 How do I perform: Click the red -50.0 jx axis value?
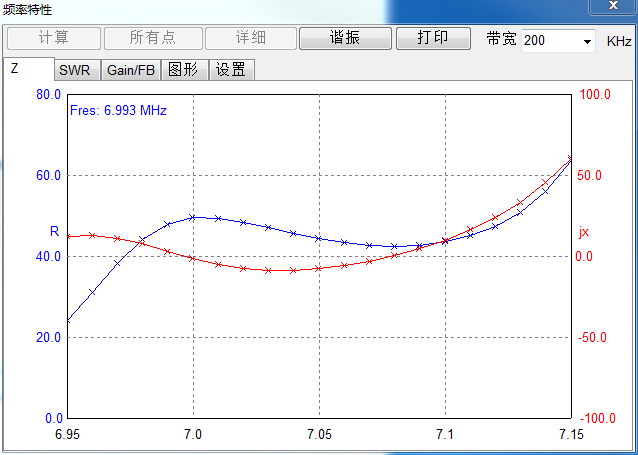592,337
